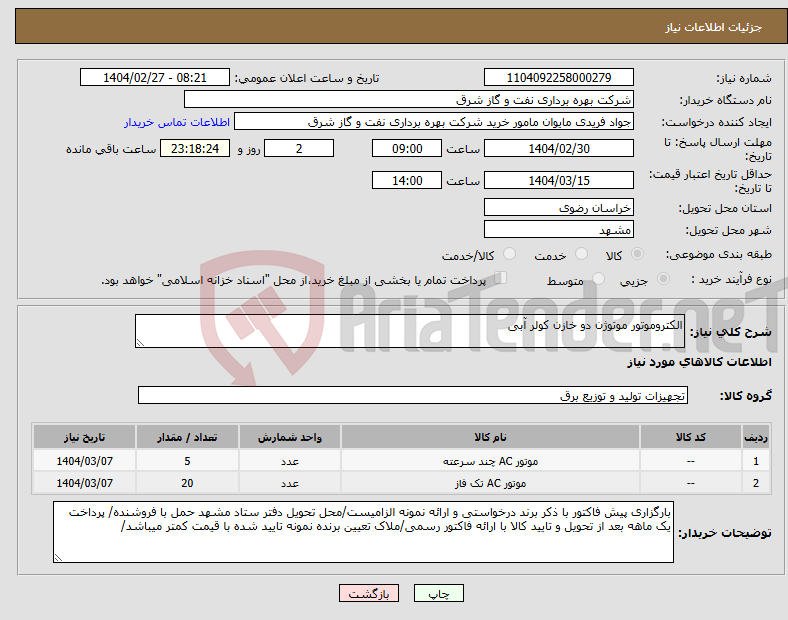Click the row number 1 cell
788x620 pixels.
point(756,461)
